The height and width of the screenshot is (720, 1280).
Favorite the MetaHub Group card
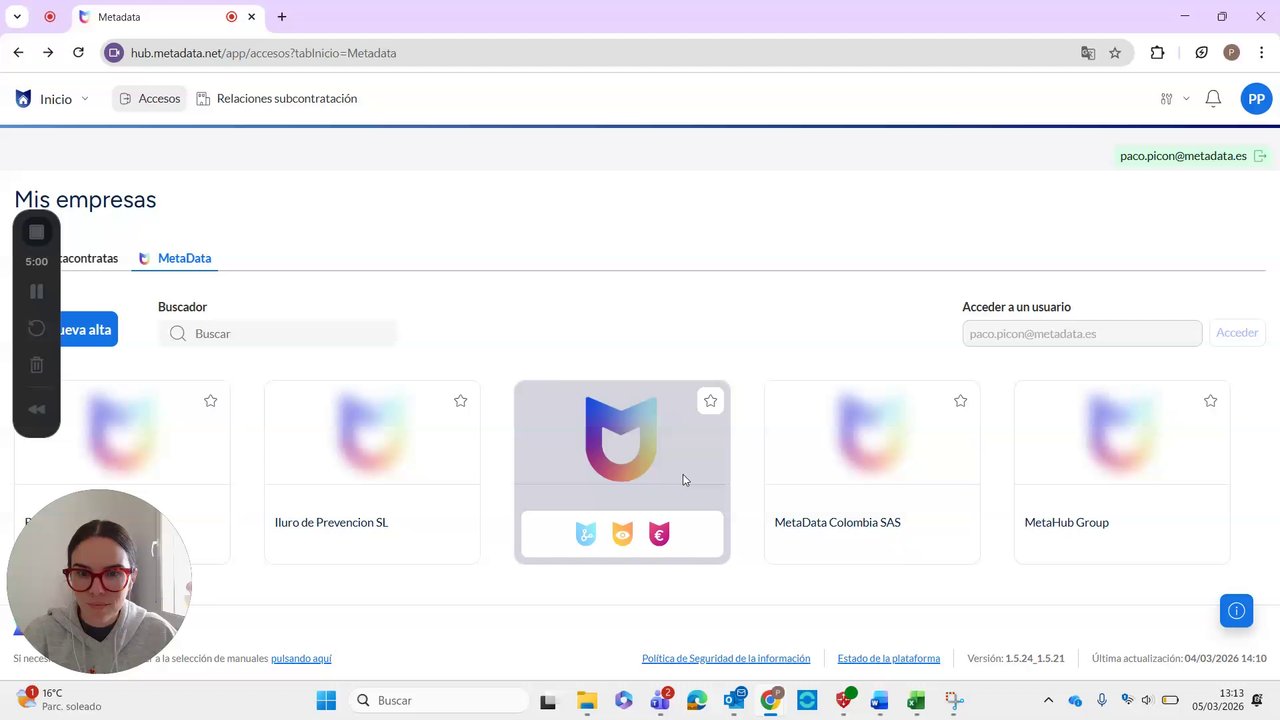coord(1210,401)
